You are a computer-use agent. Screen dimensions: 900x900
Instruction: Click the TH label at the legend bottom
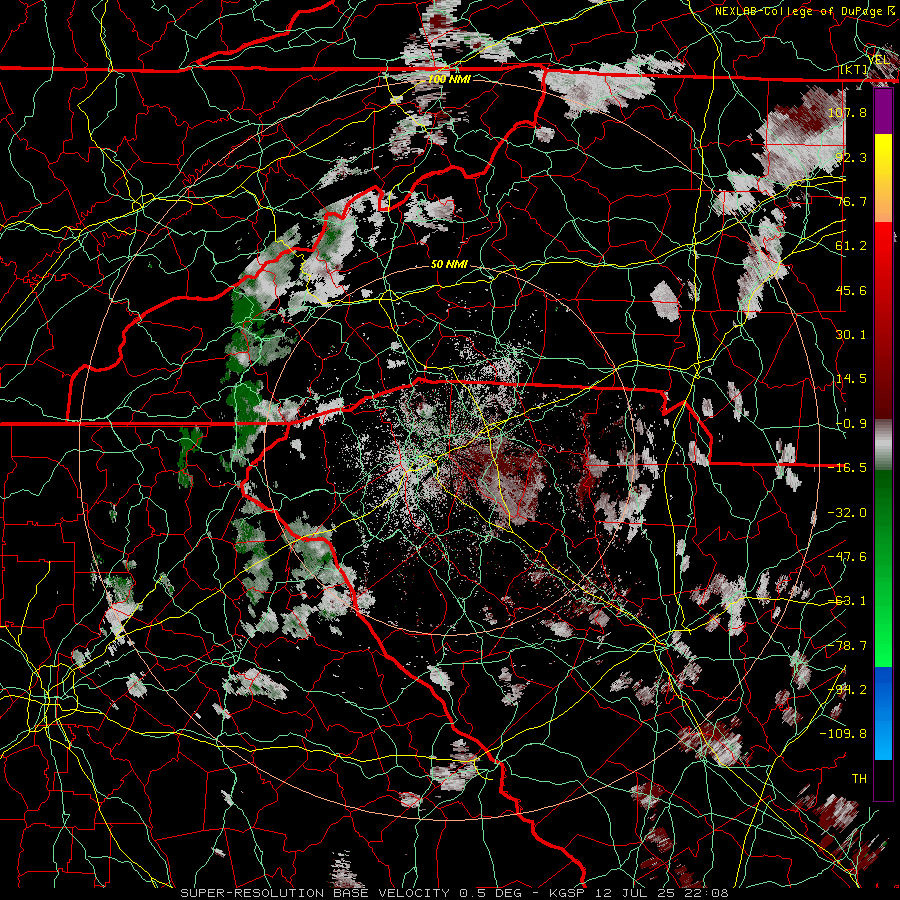[x=859, y=779]
